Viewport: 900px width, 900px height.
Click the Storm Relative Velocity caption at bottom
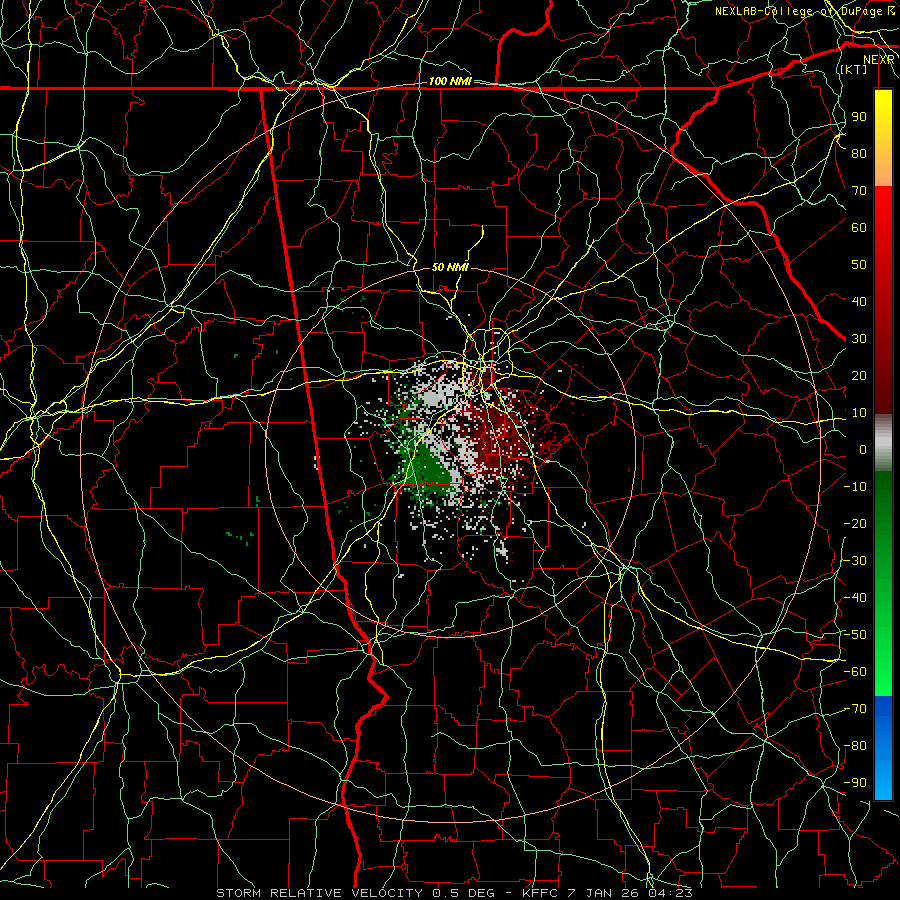coord(454,893)
